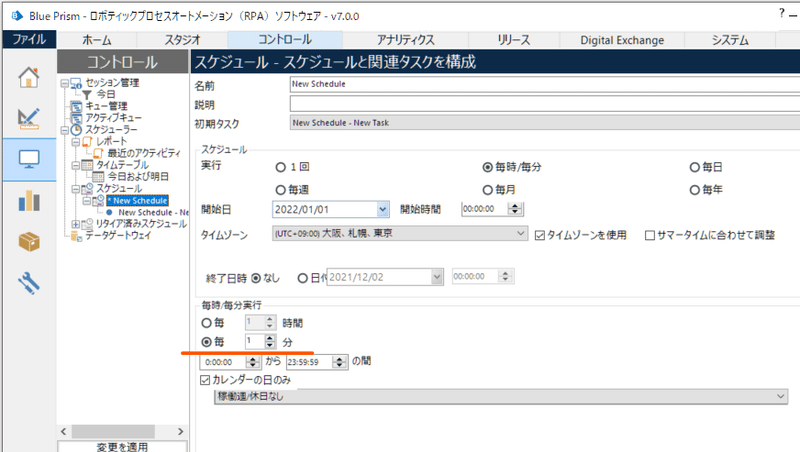This screenshot has width=800, height=452.
Task: Switch to the ホーム tab
Action: click(x=96, y=40)
